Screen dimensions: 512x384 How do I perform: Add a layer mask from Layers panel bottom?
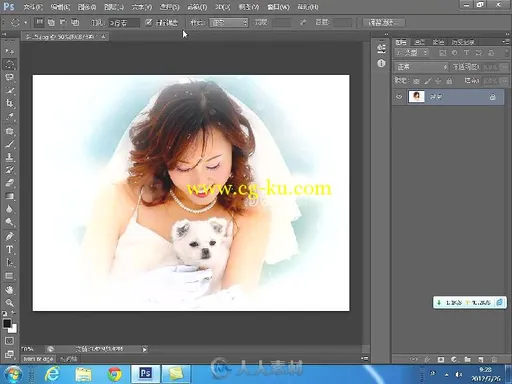point(441,359)
